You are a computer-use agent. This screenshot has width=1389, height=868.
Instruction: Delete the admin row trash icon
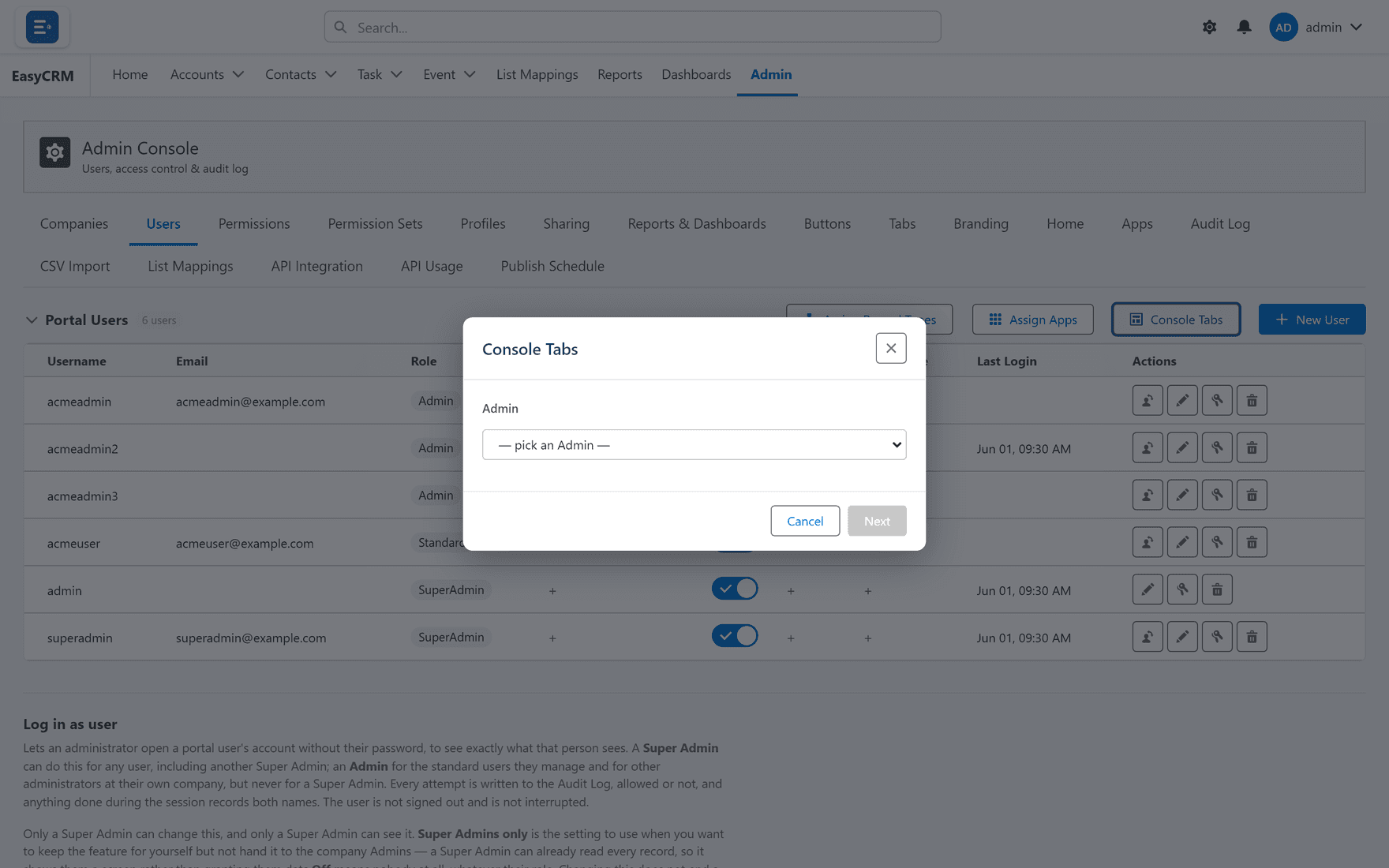(x=1217, y=589)
